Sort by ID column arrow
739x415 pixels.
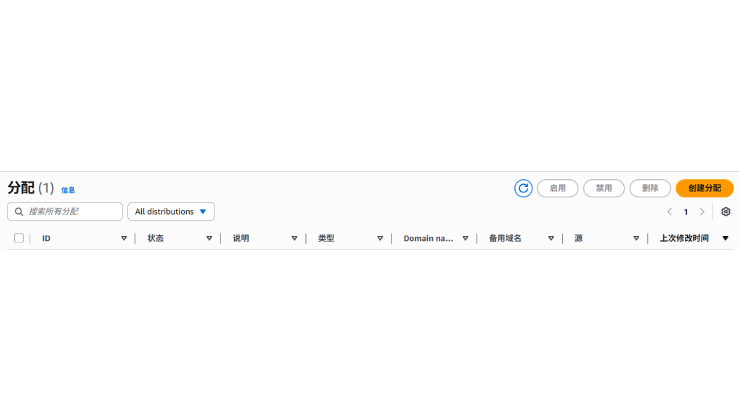tap(124, 238)
